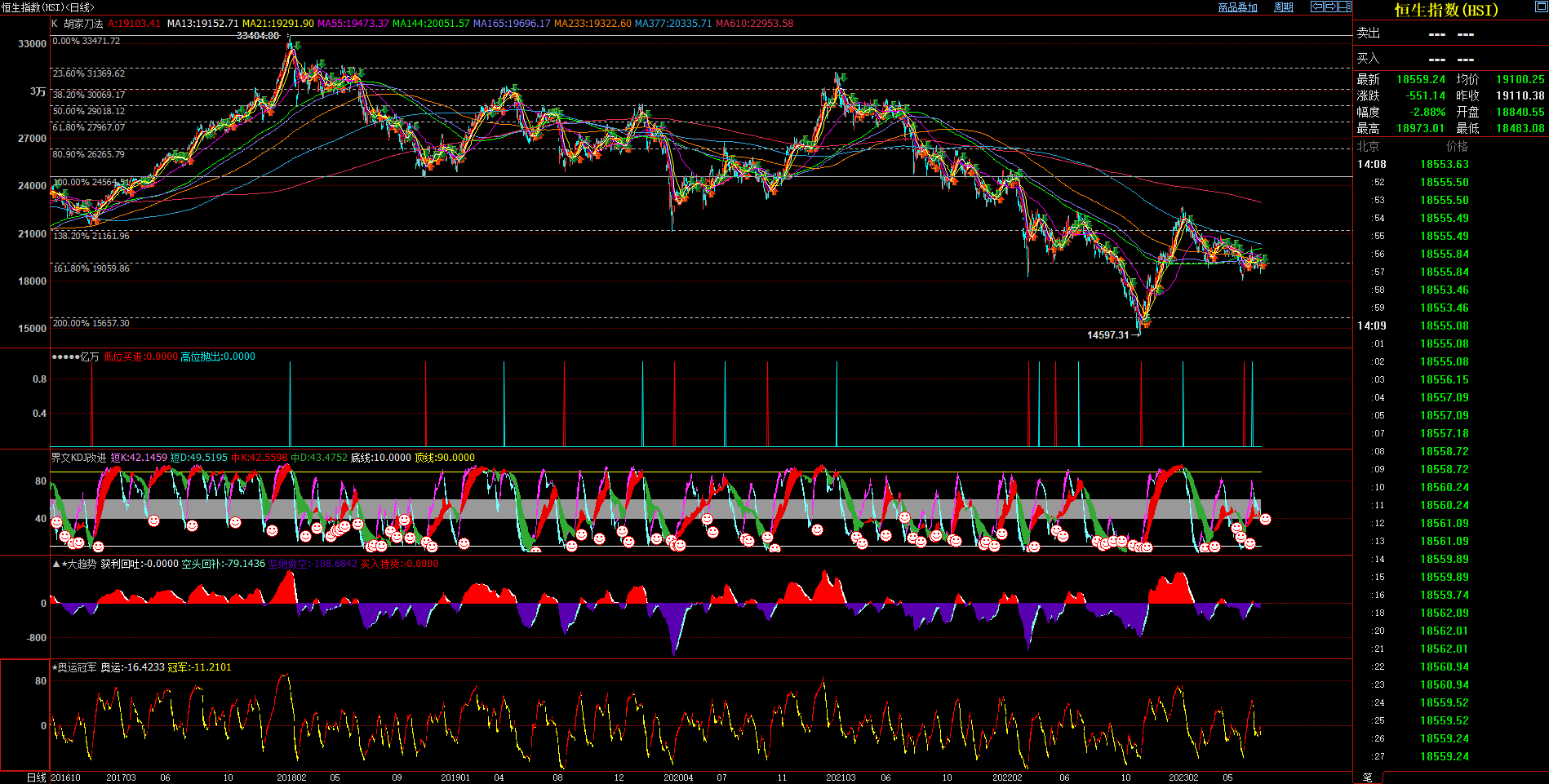Click the MA13 moving average label

202,24
